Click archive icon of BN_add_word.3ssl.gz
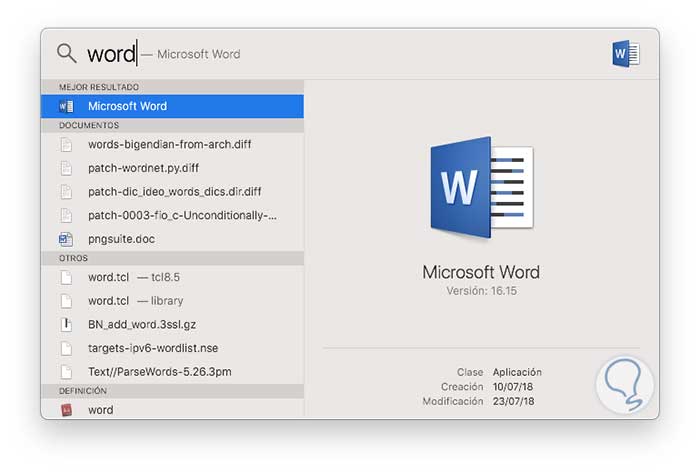 [x=66, y=325]
